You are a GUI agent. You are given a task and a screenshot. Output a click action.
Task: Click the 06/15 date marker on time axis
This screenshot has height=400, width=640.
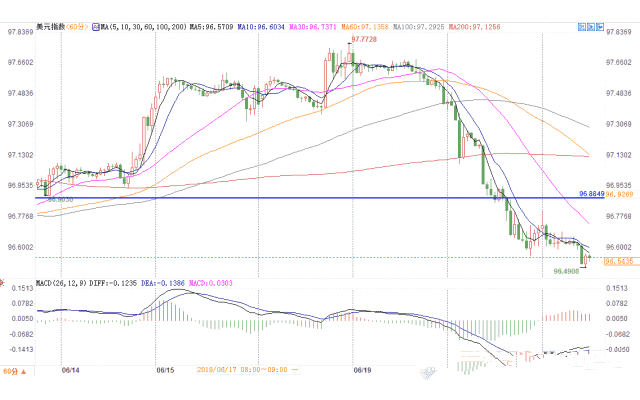pos(167,369)
